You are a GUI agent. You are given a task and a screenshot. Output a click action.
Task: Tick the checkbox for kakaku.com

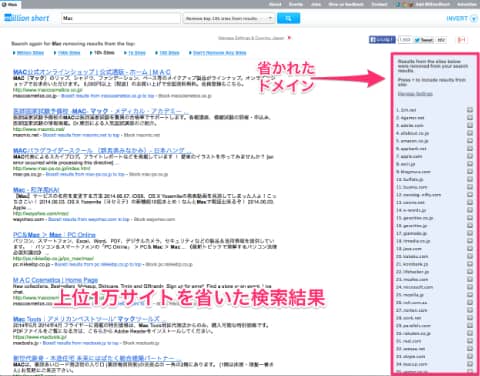click(470, 256)
